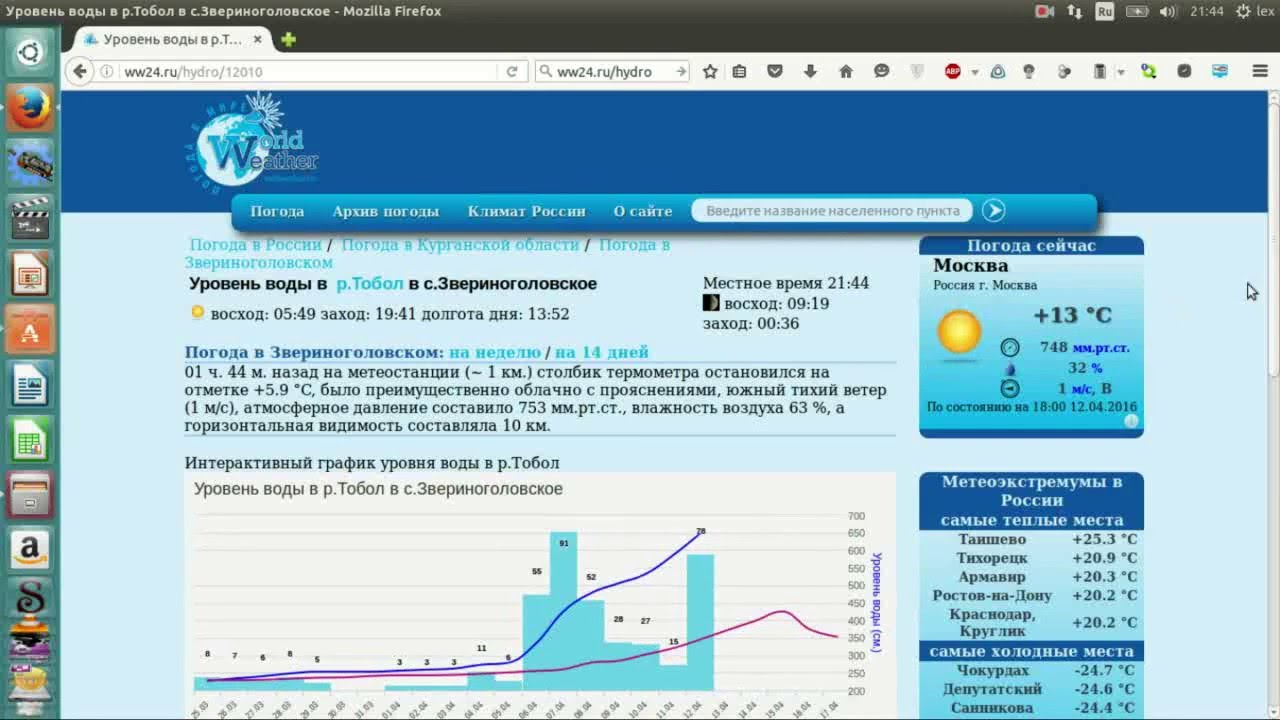Follow the 'Погода в России' breadcrumb link
The image size is (1280, 720).
[255, 245]
